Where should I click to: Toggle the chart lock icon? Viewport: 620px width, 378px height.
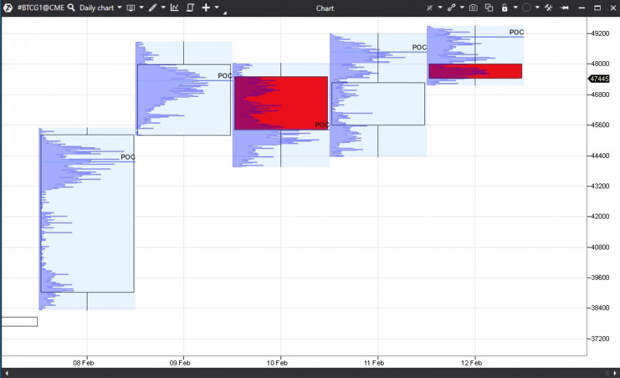click(x=505, y=8)
